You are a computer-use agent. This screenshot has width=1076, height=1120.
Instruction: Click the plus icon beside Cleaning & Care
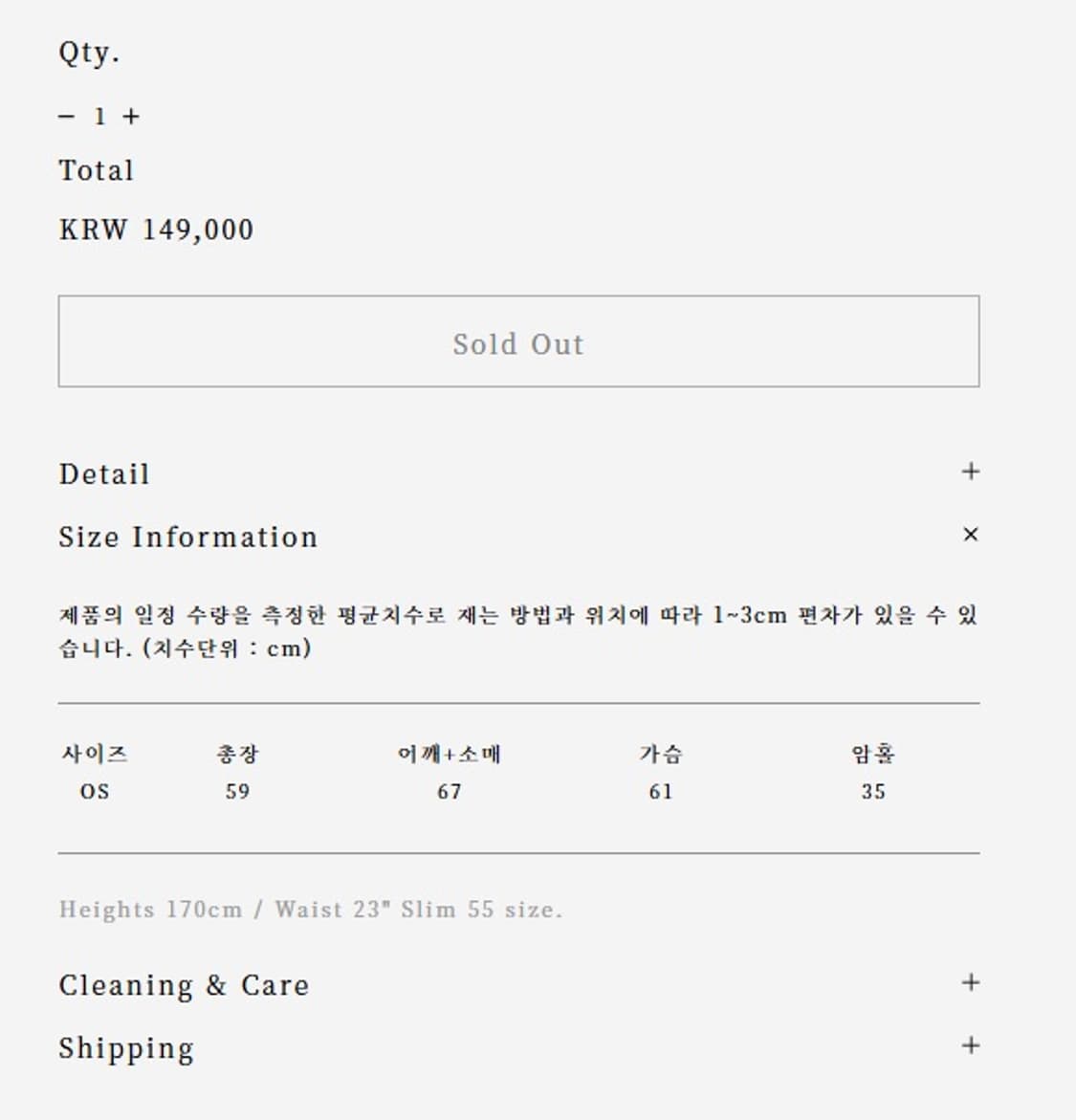970,981
